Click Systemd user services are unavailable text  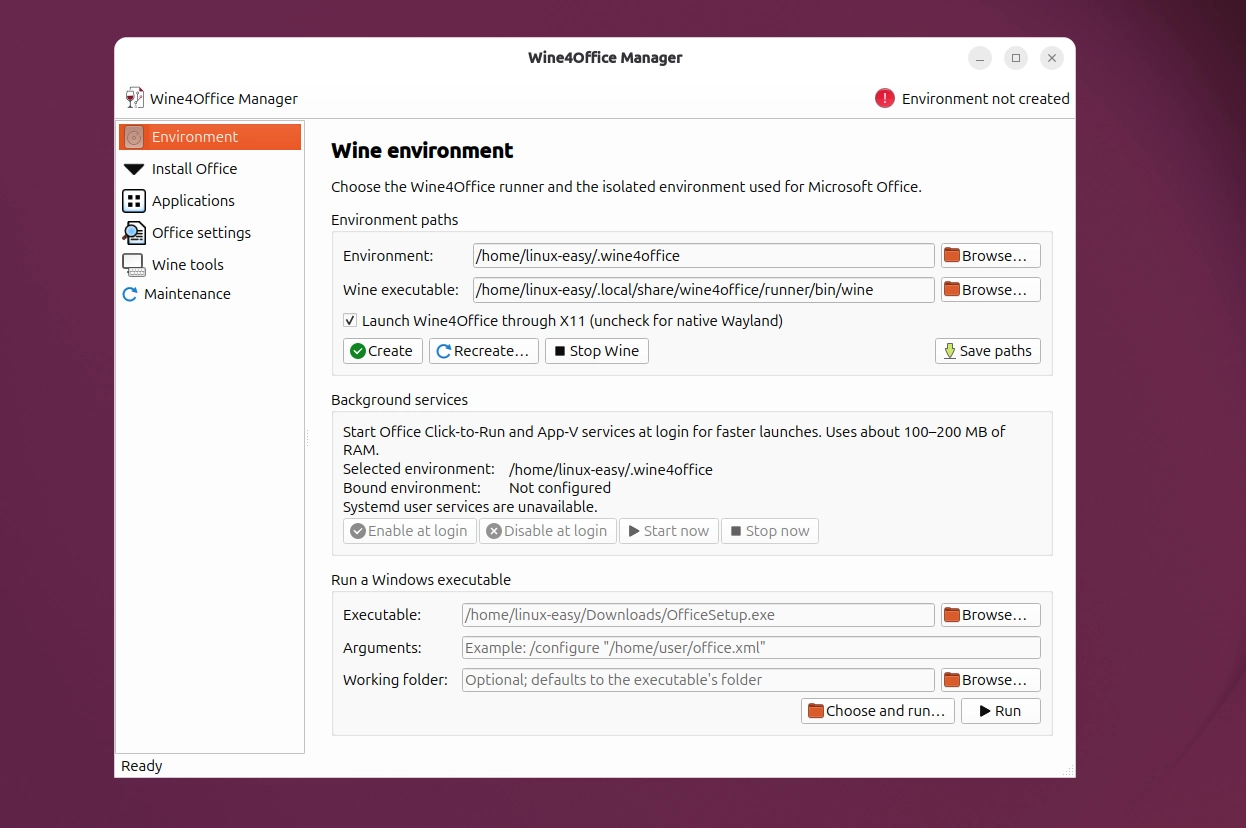[470, 507]
